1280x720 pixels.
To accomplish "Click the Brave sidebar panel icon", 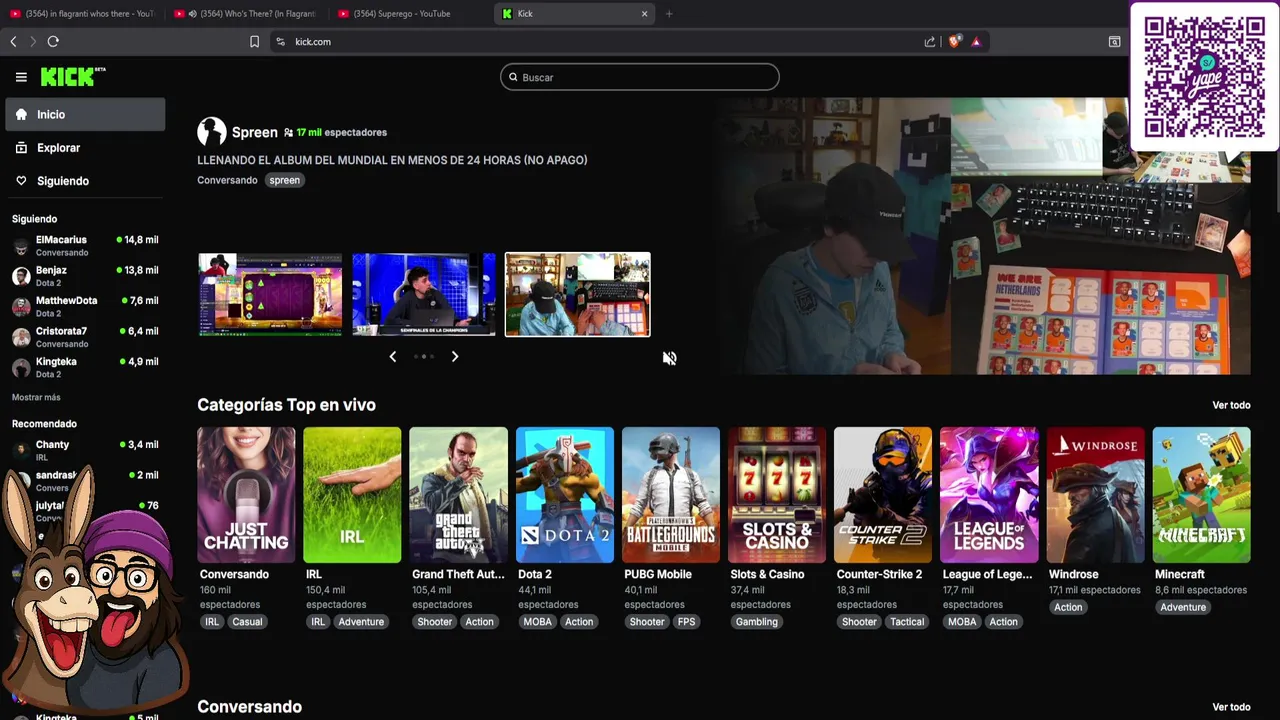I will (1114, 41).
